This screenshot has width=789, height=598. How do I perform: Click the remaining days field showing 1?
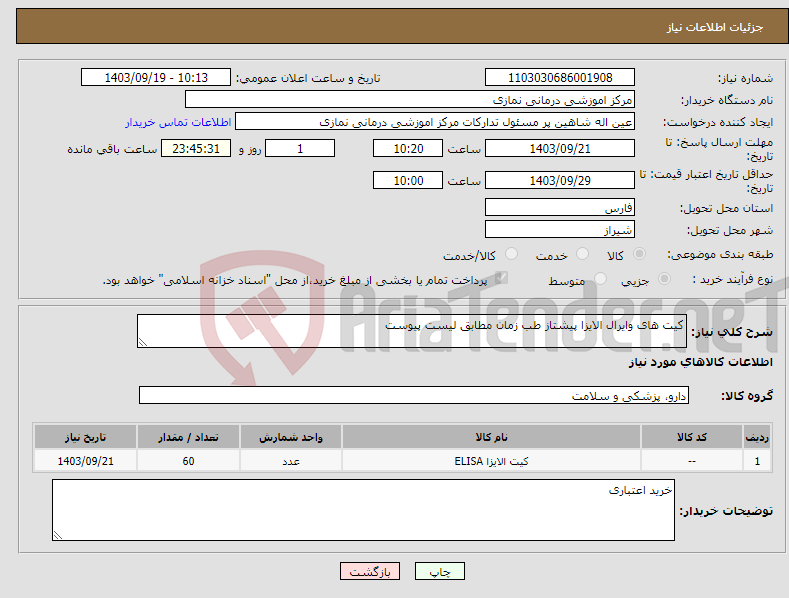(300, 148)
